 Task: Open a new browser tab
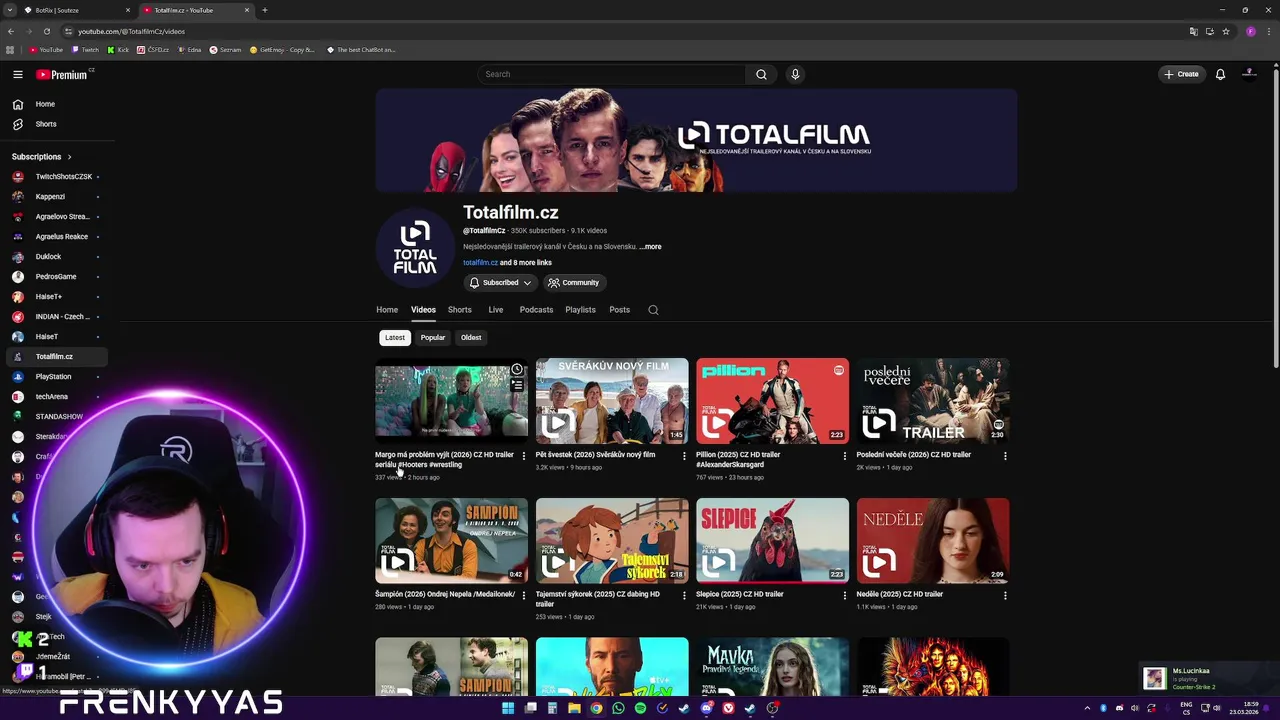264,10
